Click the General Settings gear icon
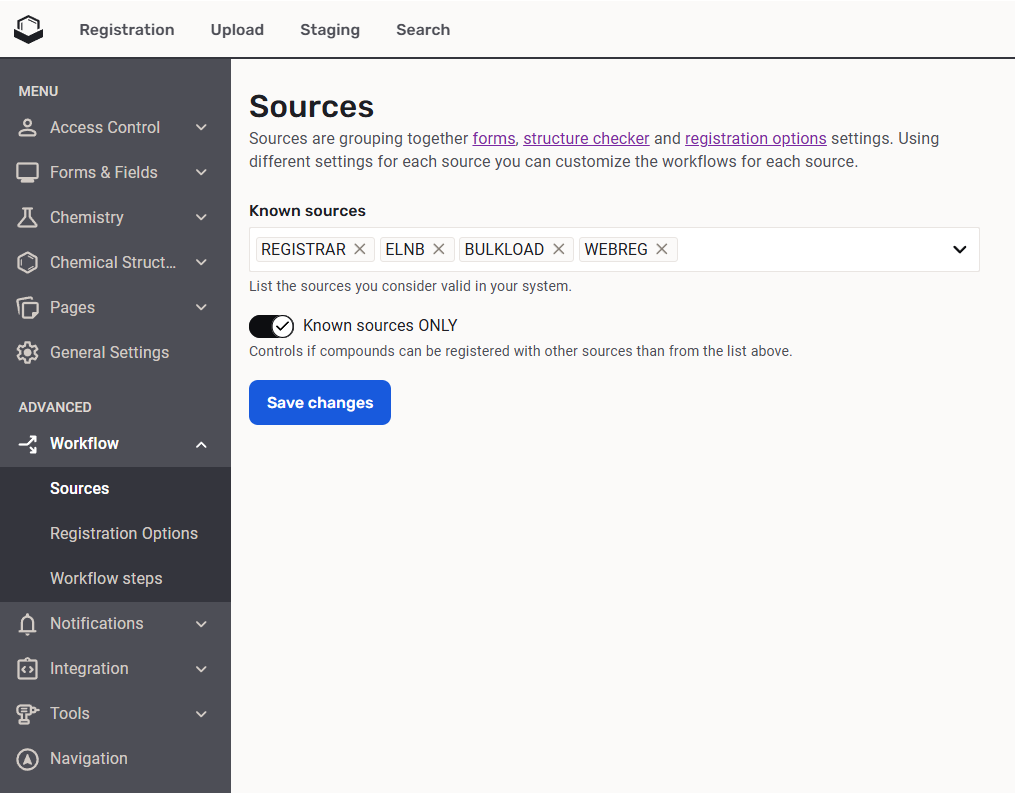The height and width of the screenshot is (793, 1015). (28, 353)
